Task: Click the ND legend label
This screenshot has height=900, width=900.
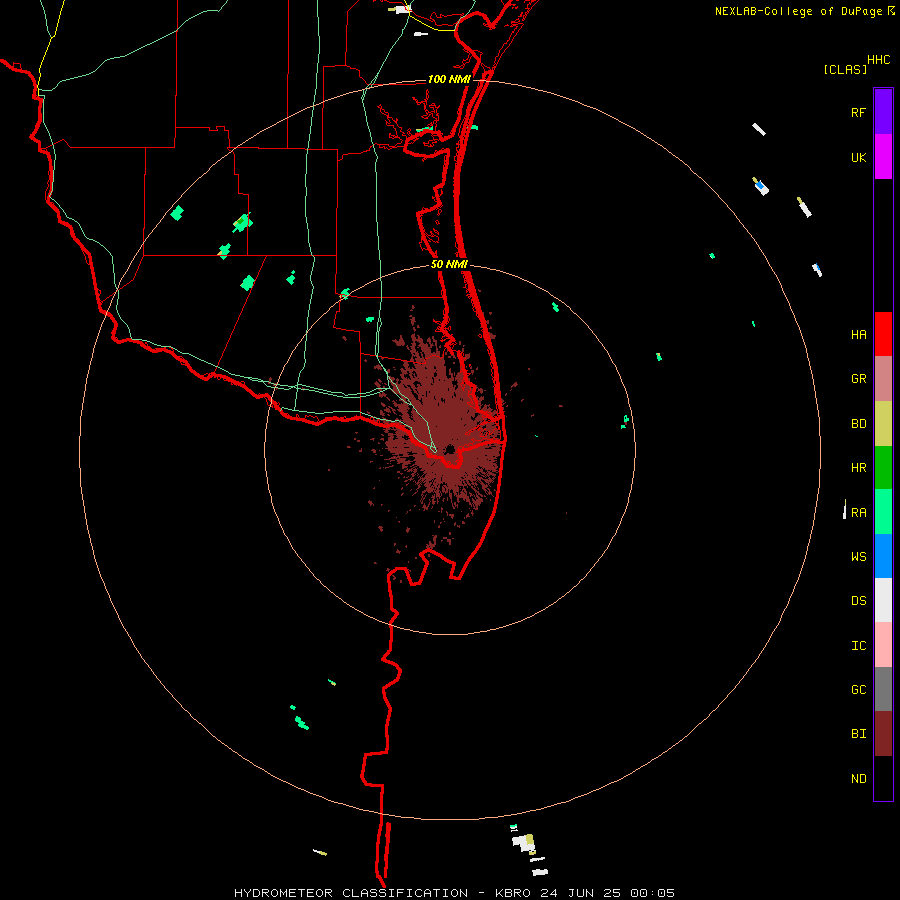Action: tap(858, 779)
